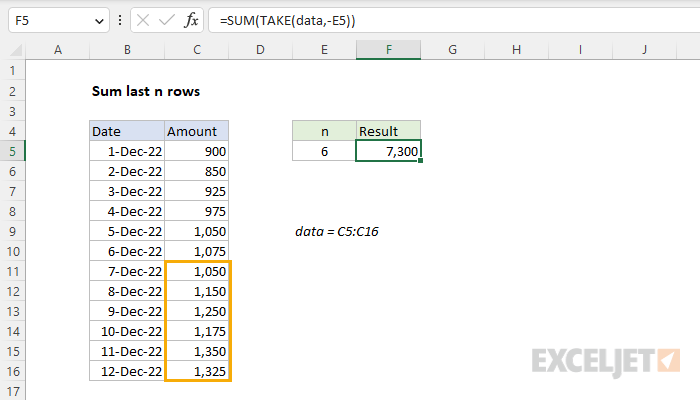The height and width of the screenshot is (400, 700).
Task: Click the vertical dots handle beside Name Box
Action: [x=120, y=21]
